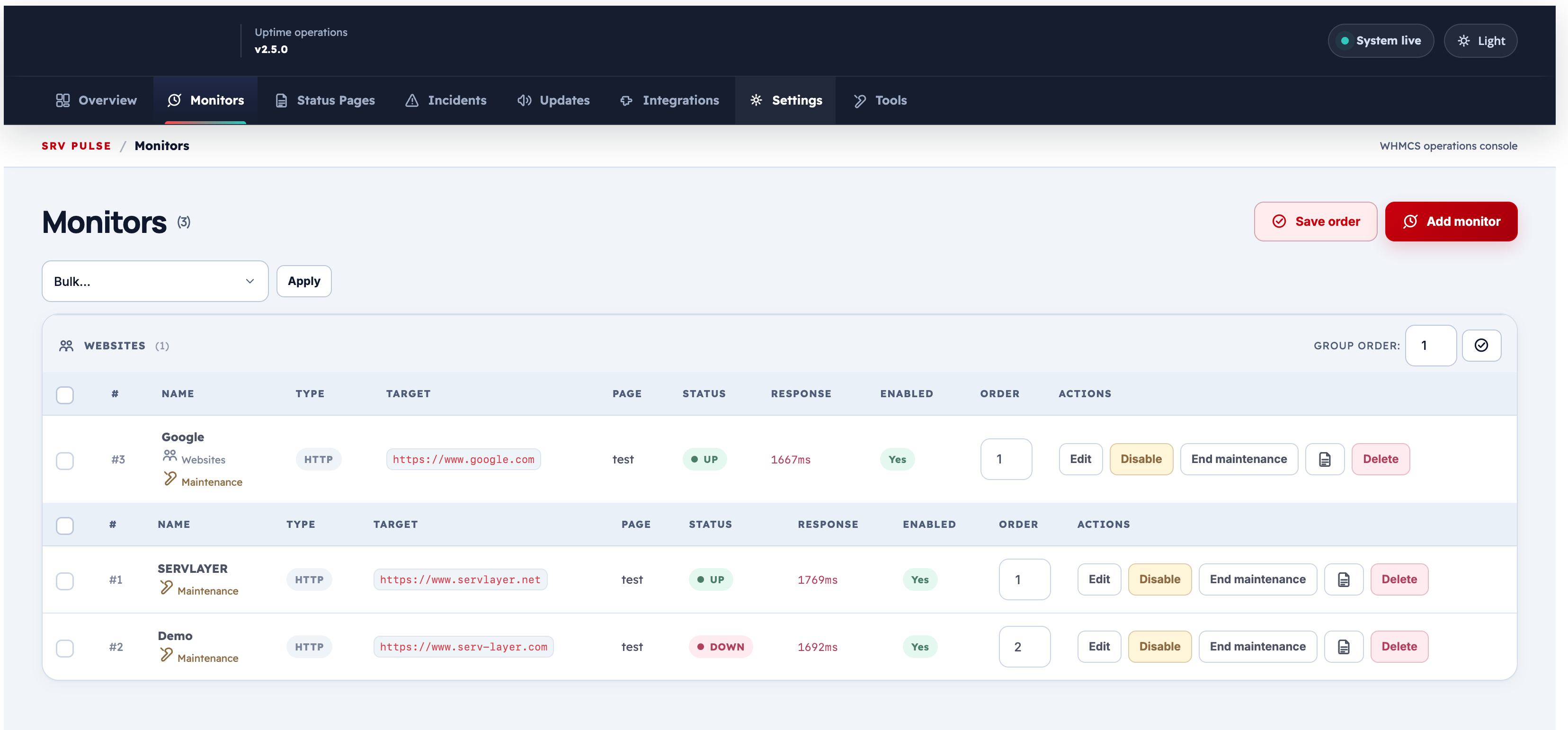Image resolution: width=1568 pixels, height=730 pixels.
Task: Click the sun icon for Light theme
Action: [x=1463, y=41]
